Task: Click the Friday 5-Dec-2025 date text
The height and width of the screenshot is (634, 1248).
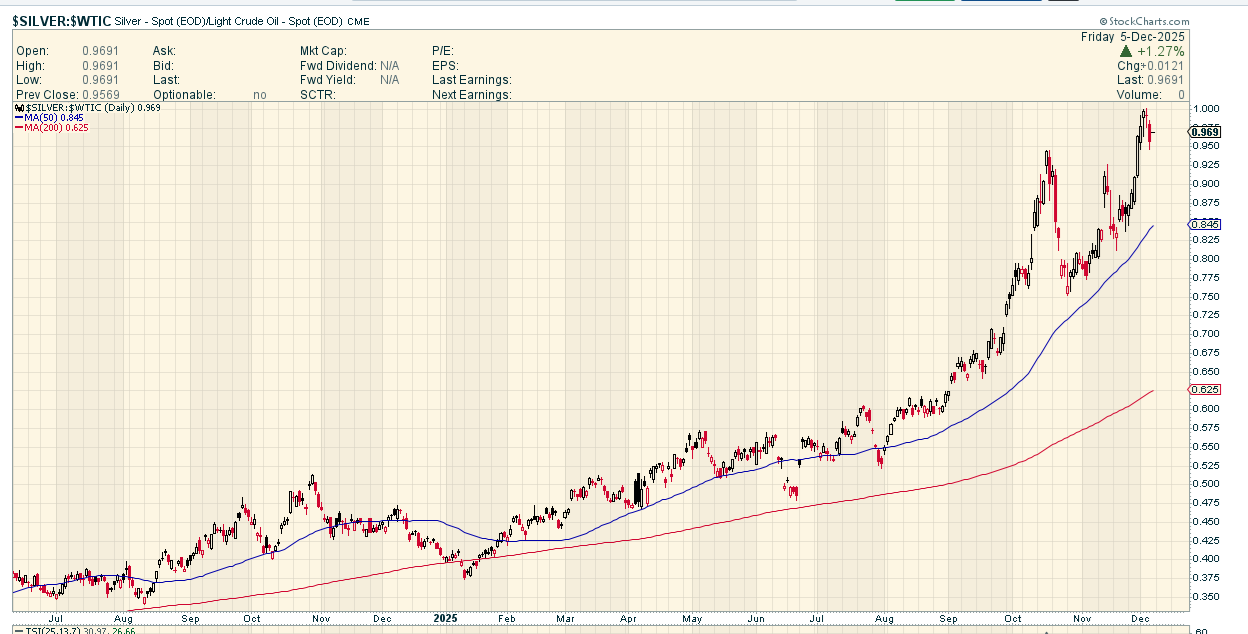Action: (x=1132, y=37)
